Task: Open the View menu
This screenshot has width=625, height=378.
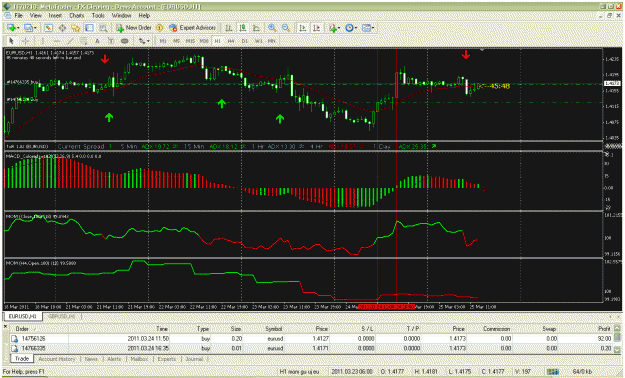Action: pyautogui.click(x=35, y=16)
